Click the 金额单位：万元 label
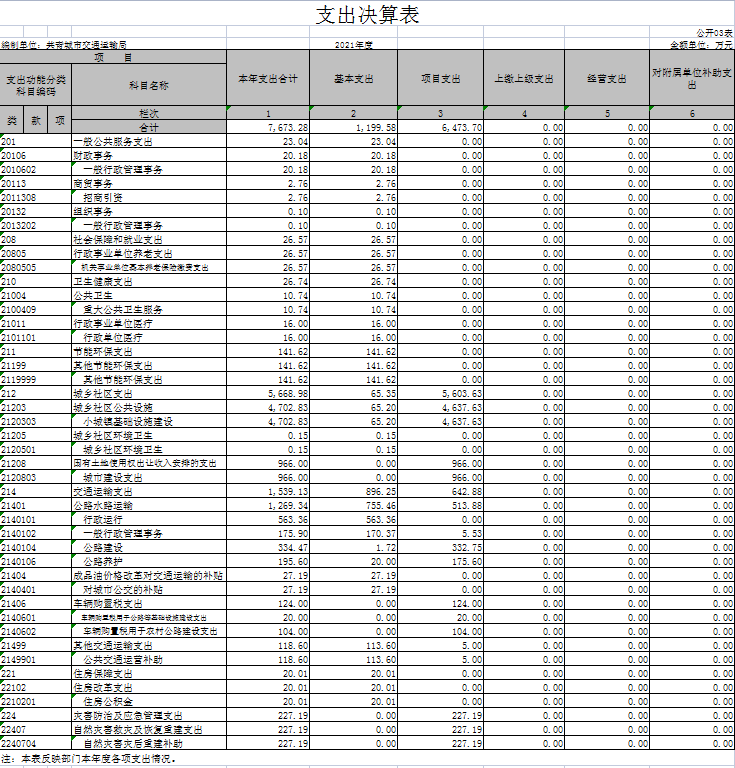The image size is (735, 768). [701, 45]
